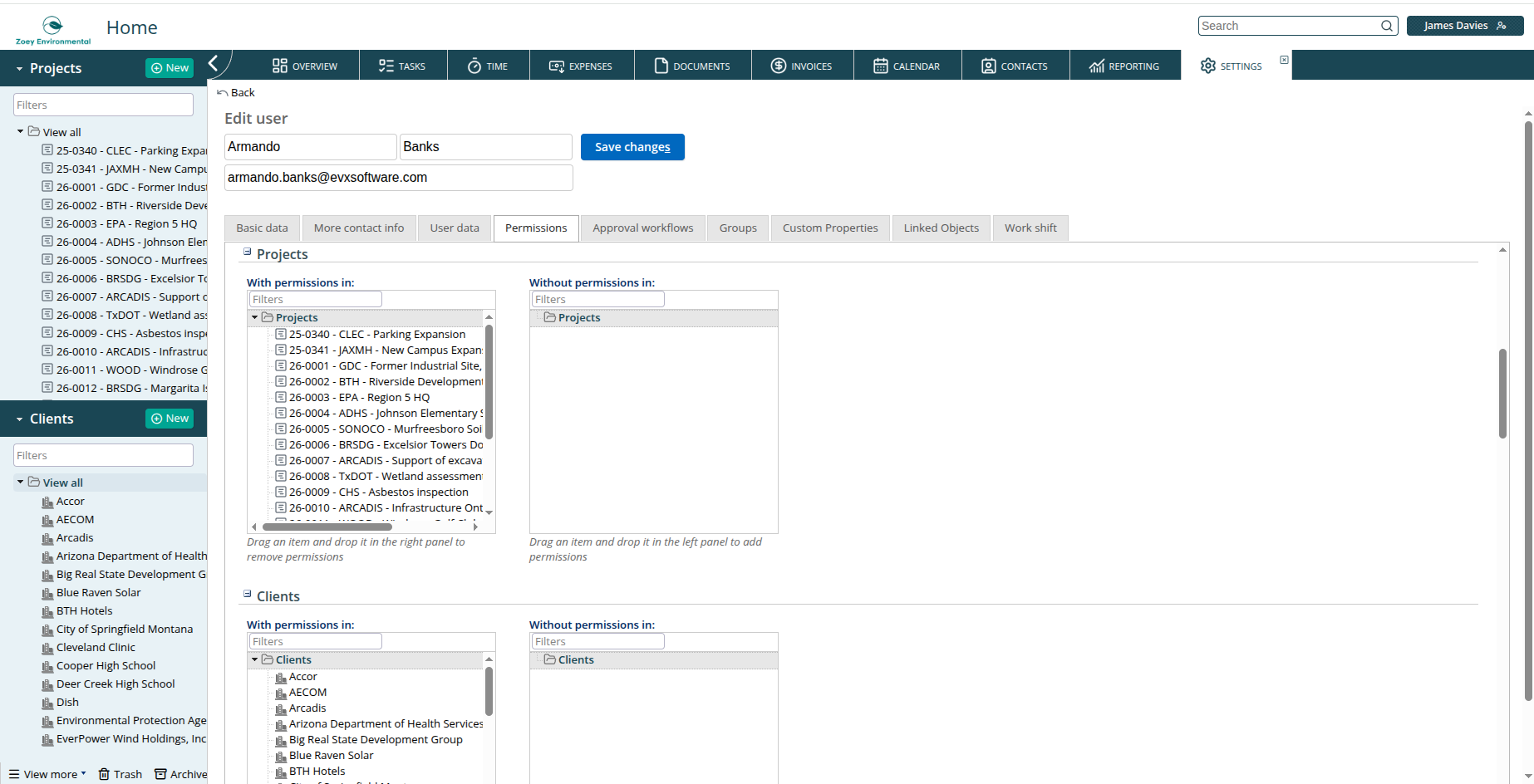This screenshot has width=1534, height=784.
Task: Open the Reporting section
Action: (1124, 66)
